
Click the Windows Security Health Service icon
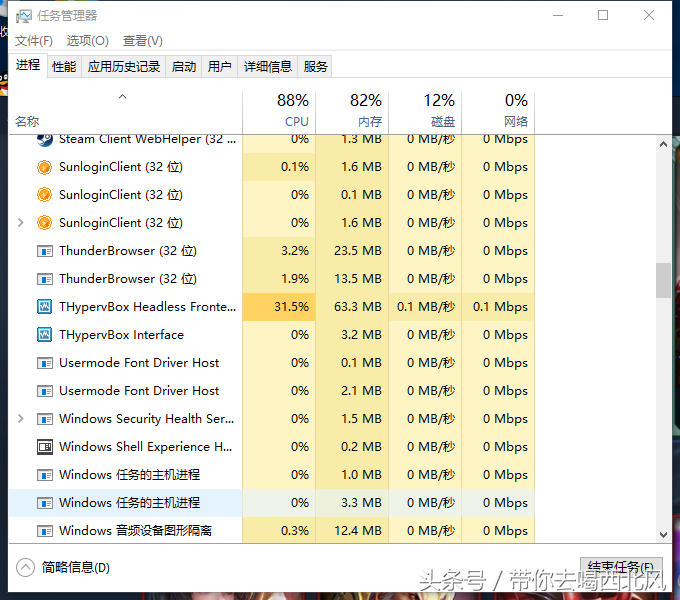pyautogui.click(x=45, y=419)
